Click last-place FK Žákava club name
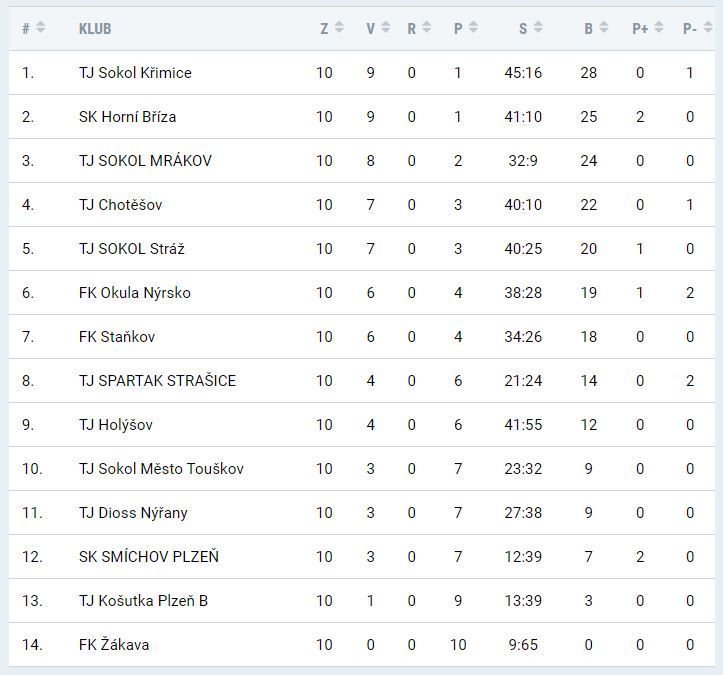The width and height of the screenshot is (723, 675). (114, 645)
